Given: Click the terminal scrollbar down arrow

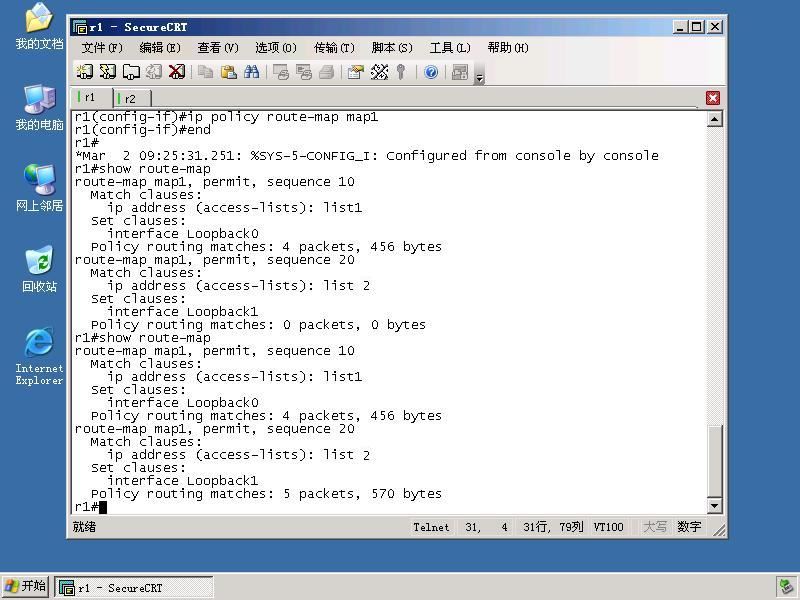Looking at the screenshot, I should [714, 506].
